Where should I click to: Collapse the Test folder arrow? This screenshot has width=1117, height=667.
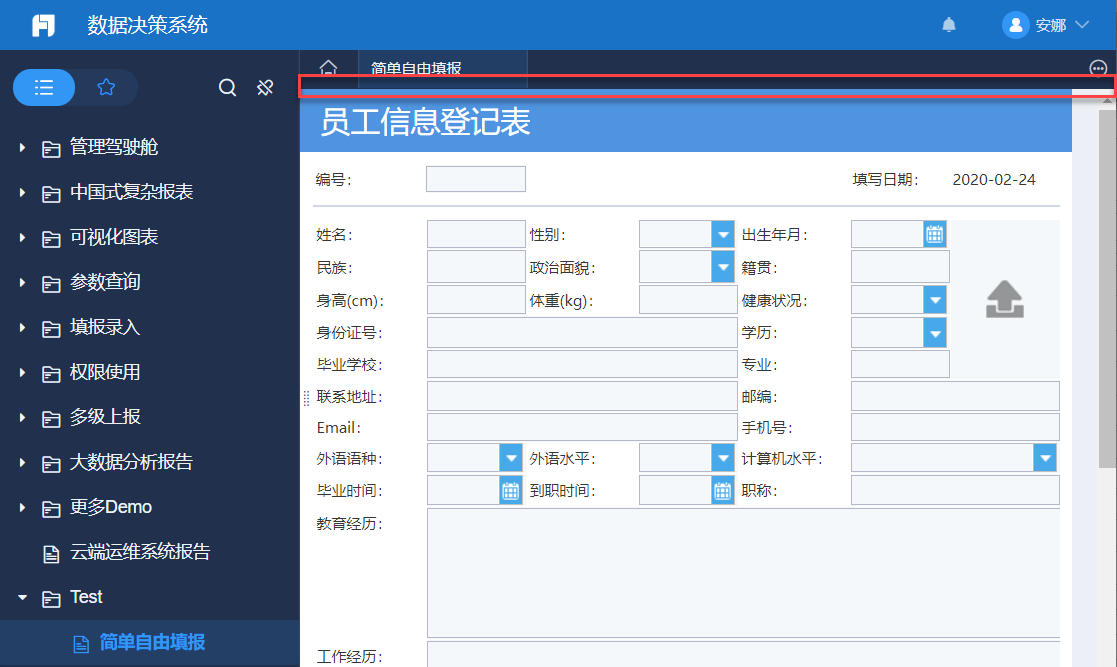pos(22,597)
